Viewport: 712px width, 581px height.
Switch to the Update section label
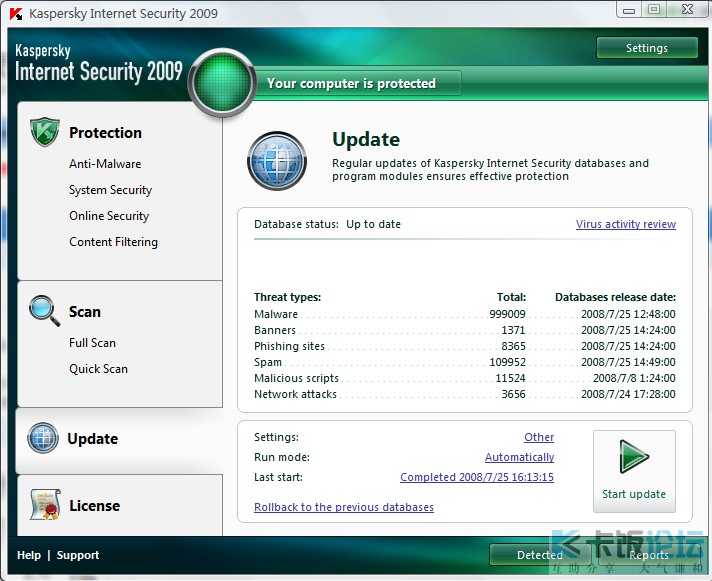pyautogui.click(x=93, y=438)
